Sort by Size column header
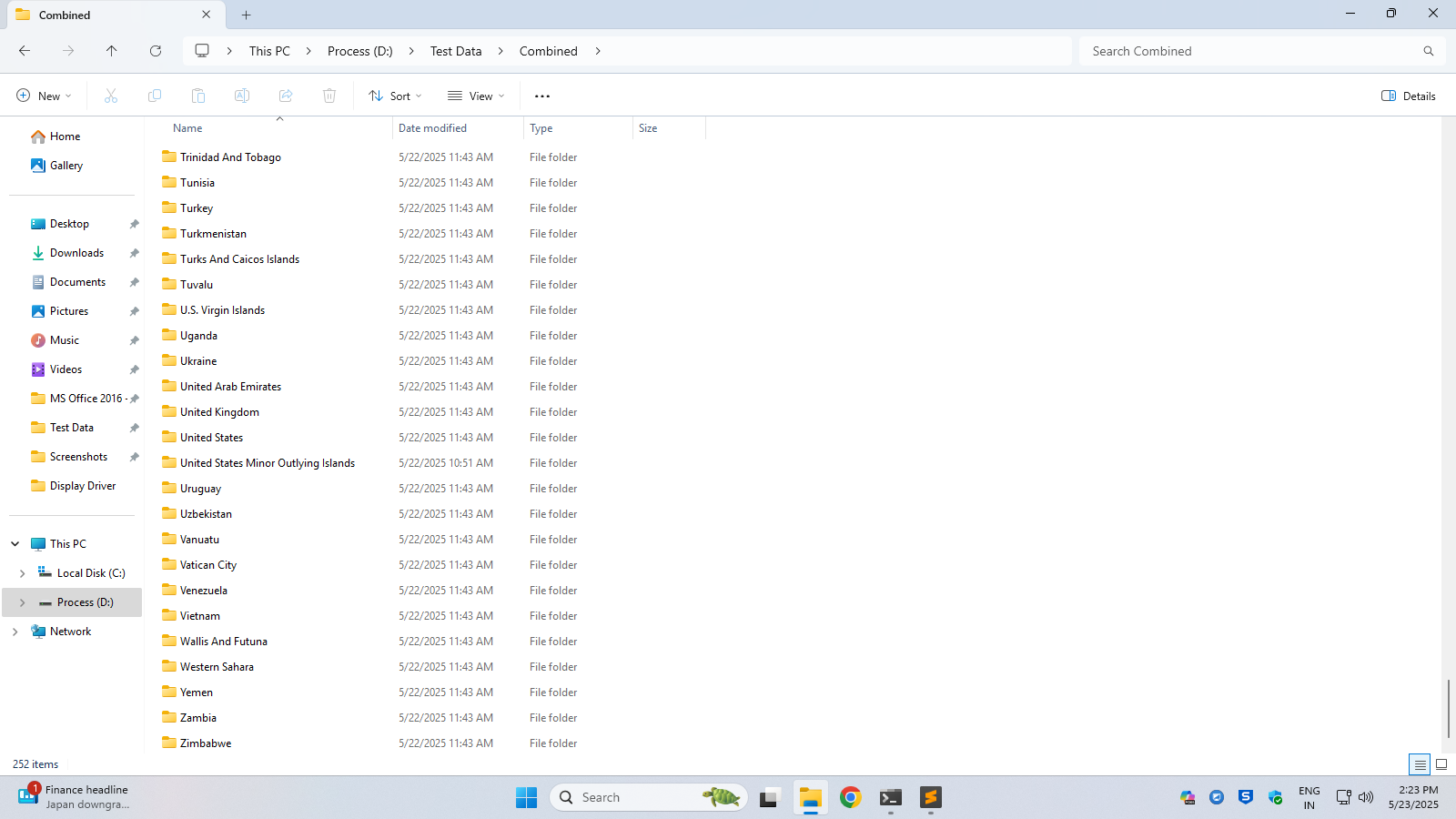Screen dimensions: 1456x819 (x=648, y=128)
